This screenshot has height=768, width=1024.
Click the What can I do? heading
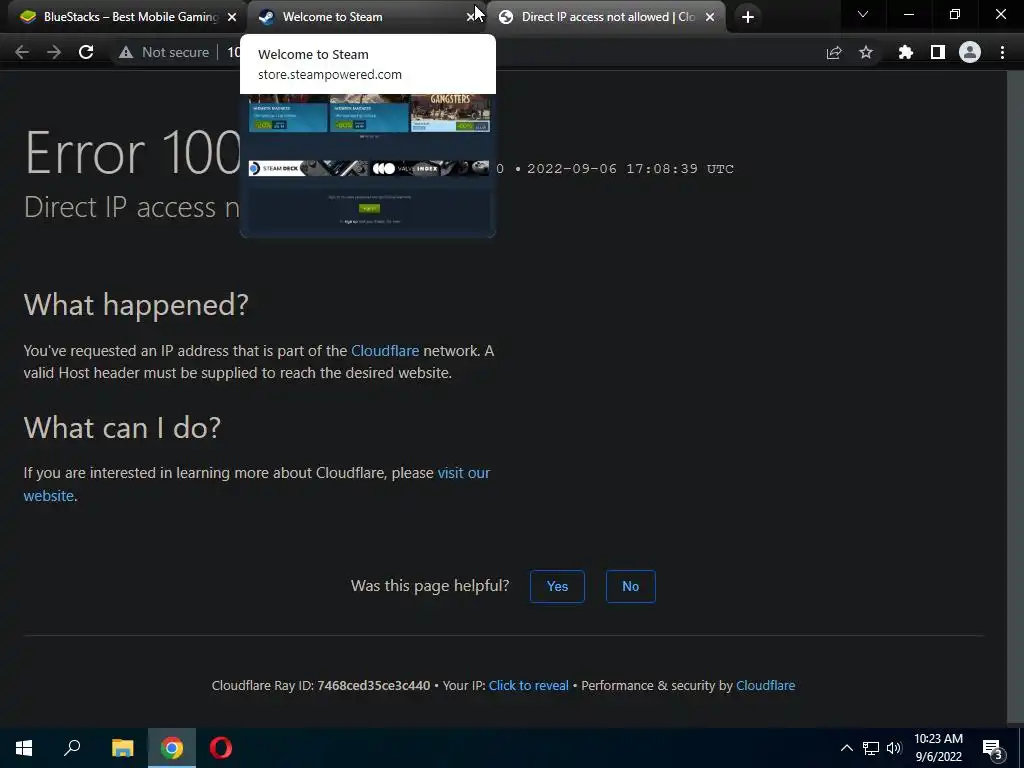pos(122,428)
